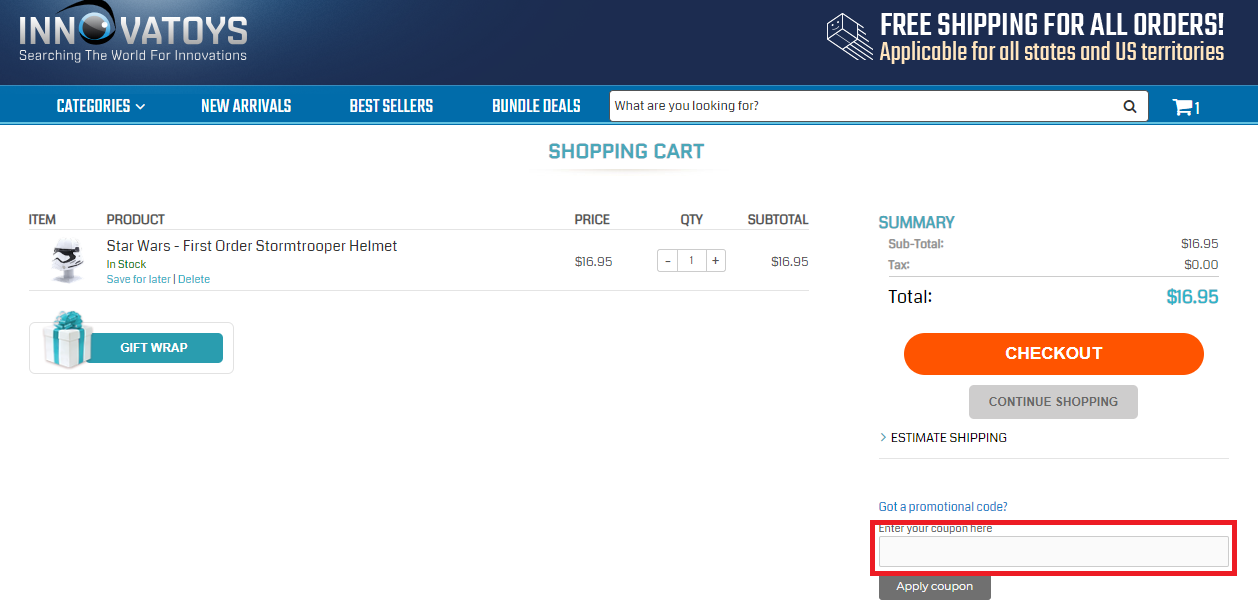Click the search magnifier icon
This screenshot has height=605, width=1258.
1130,106
